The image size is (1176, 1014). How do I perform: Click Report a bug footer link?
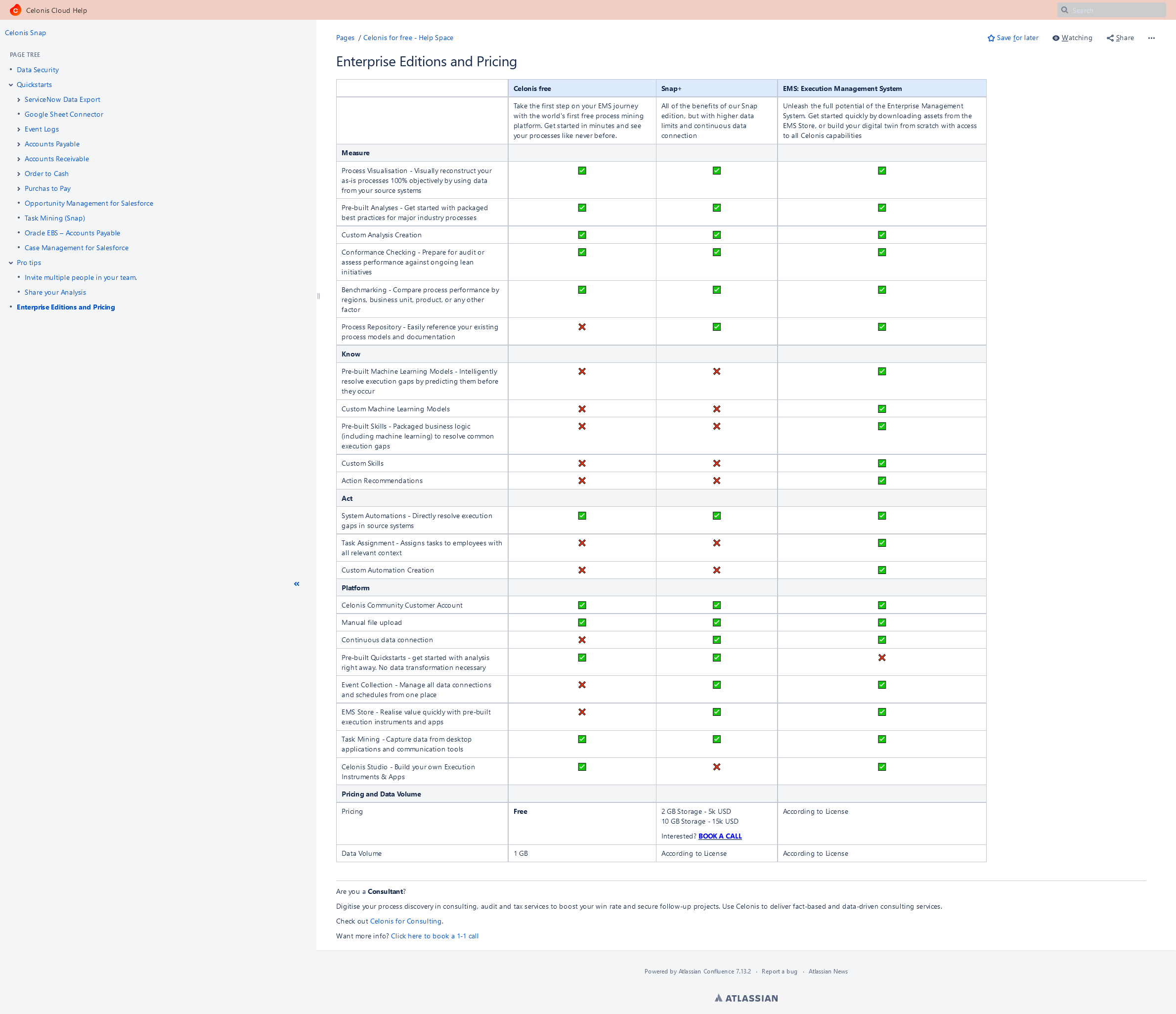(779, 971)
